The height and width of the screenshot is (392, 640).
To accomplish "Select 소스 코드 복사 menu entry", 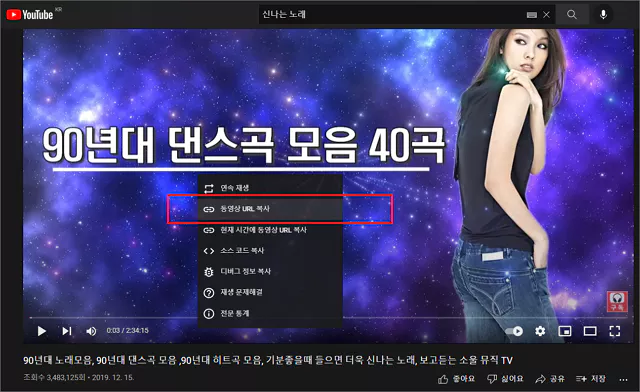I will (270, 251).
